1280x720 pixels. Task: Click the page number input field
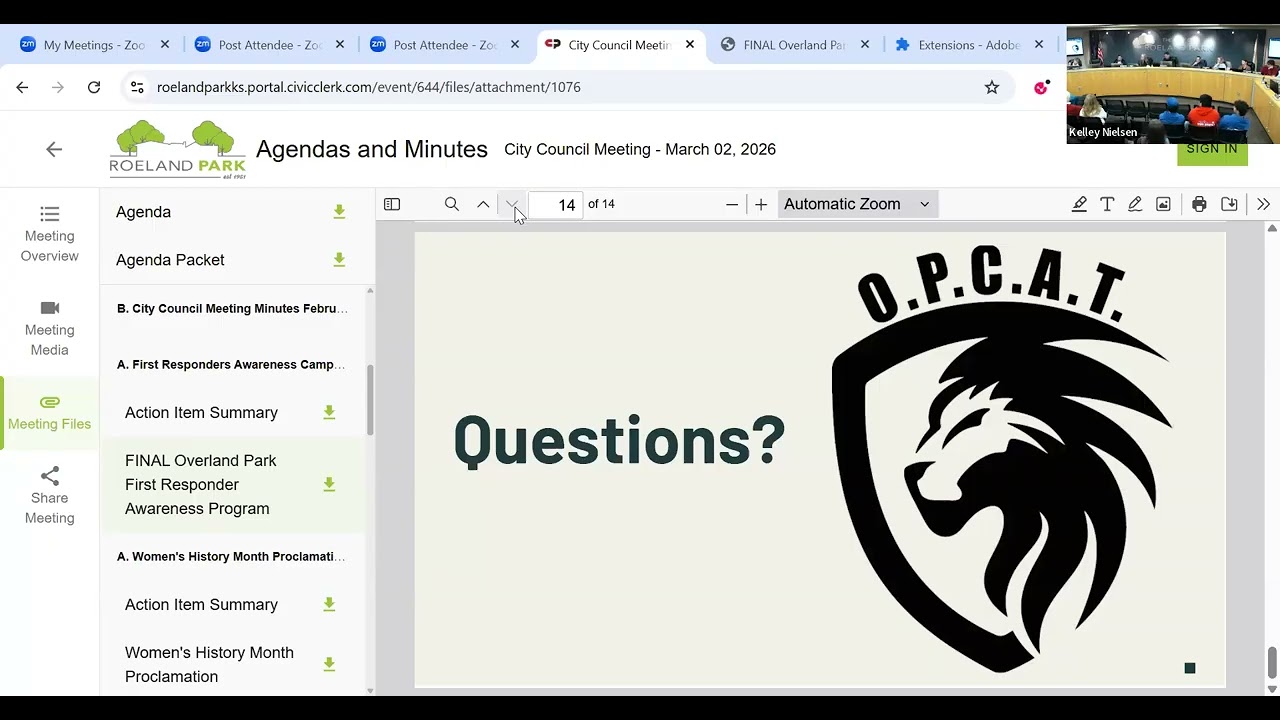click(x=555, y=204)
